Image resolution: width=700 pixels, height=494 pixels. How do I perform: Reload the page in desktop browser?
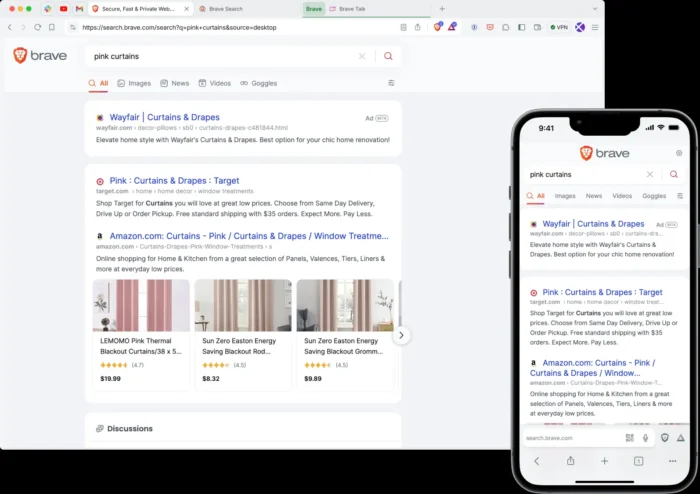(x=38, y=27)
